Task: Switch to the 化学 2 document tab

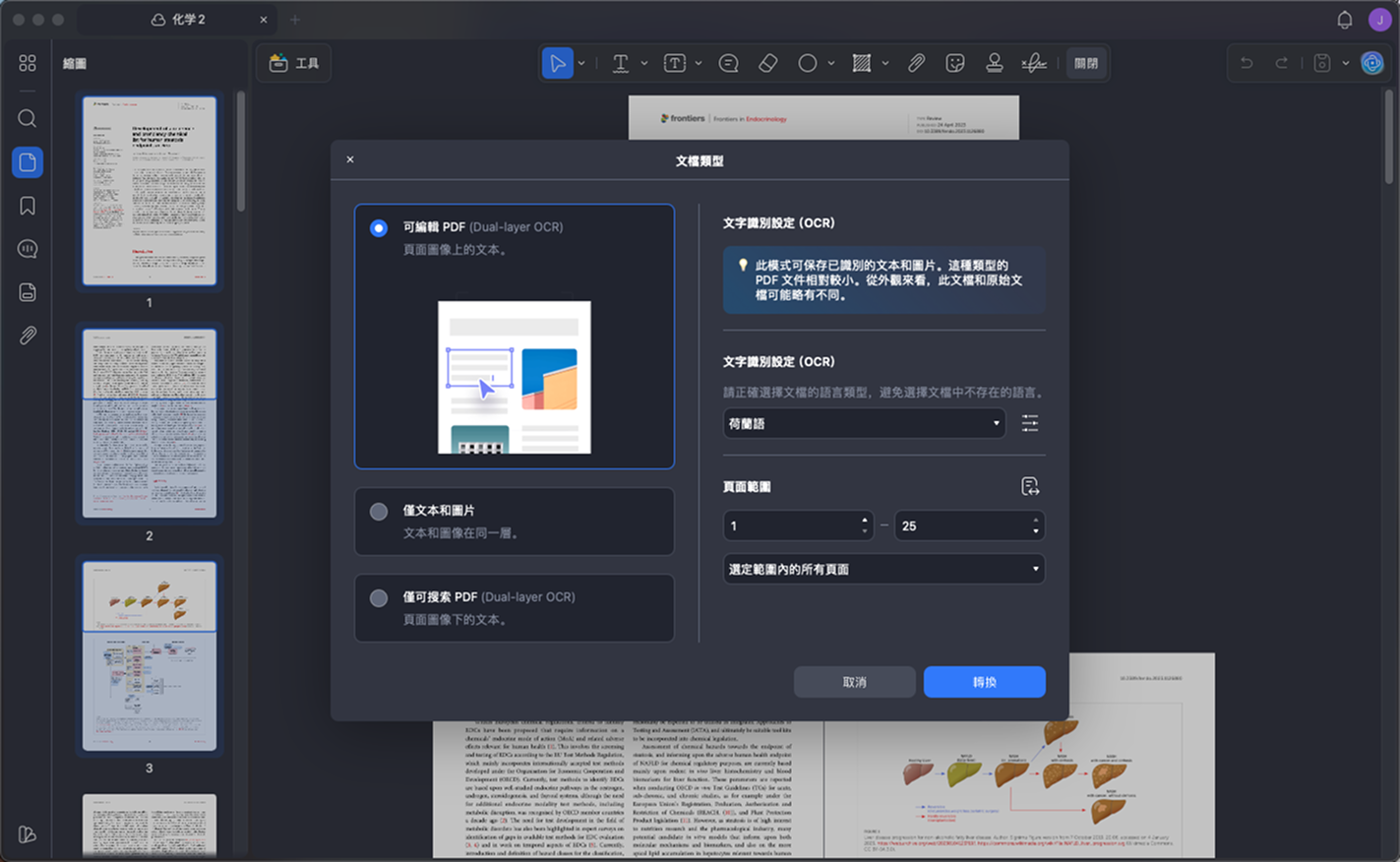Action: 177,20
